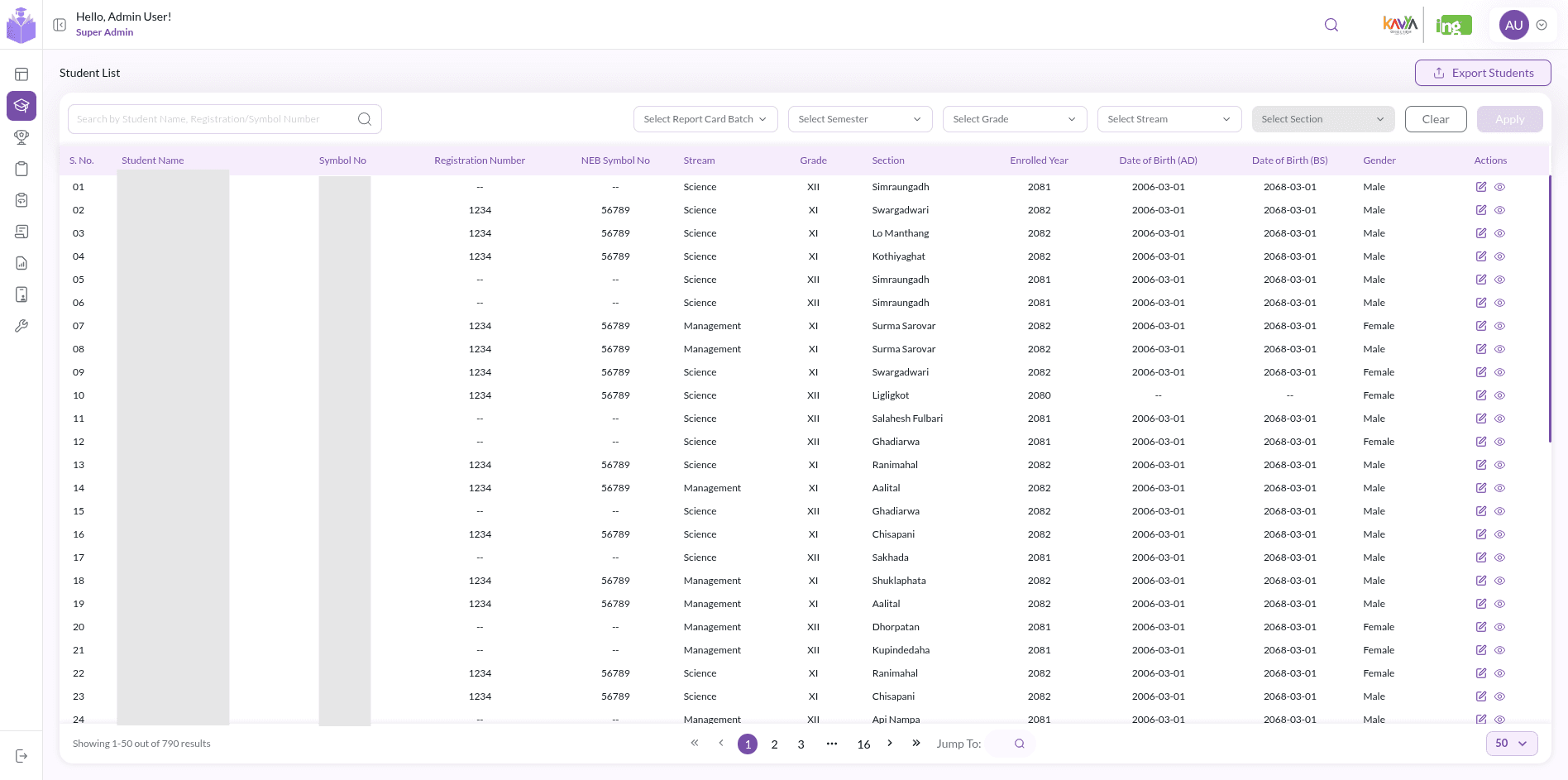Change the page size dropdown showing 50
Viewport: 1568px width, 780px height.
(x=1512, y=743)
